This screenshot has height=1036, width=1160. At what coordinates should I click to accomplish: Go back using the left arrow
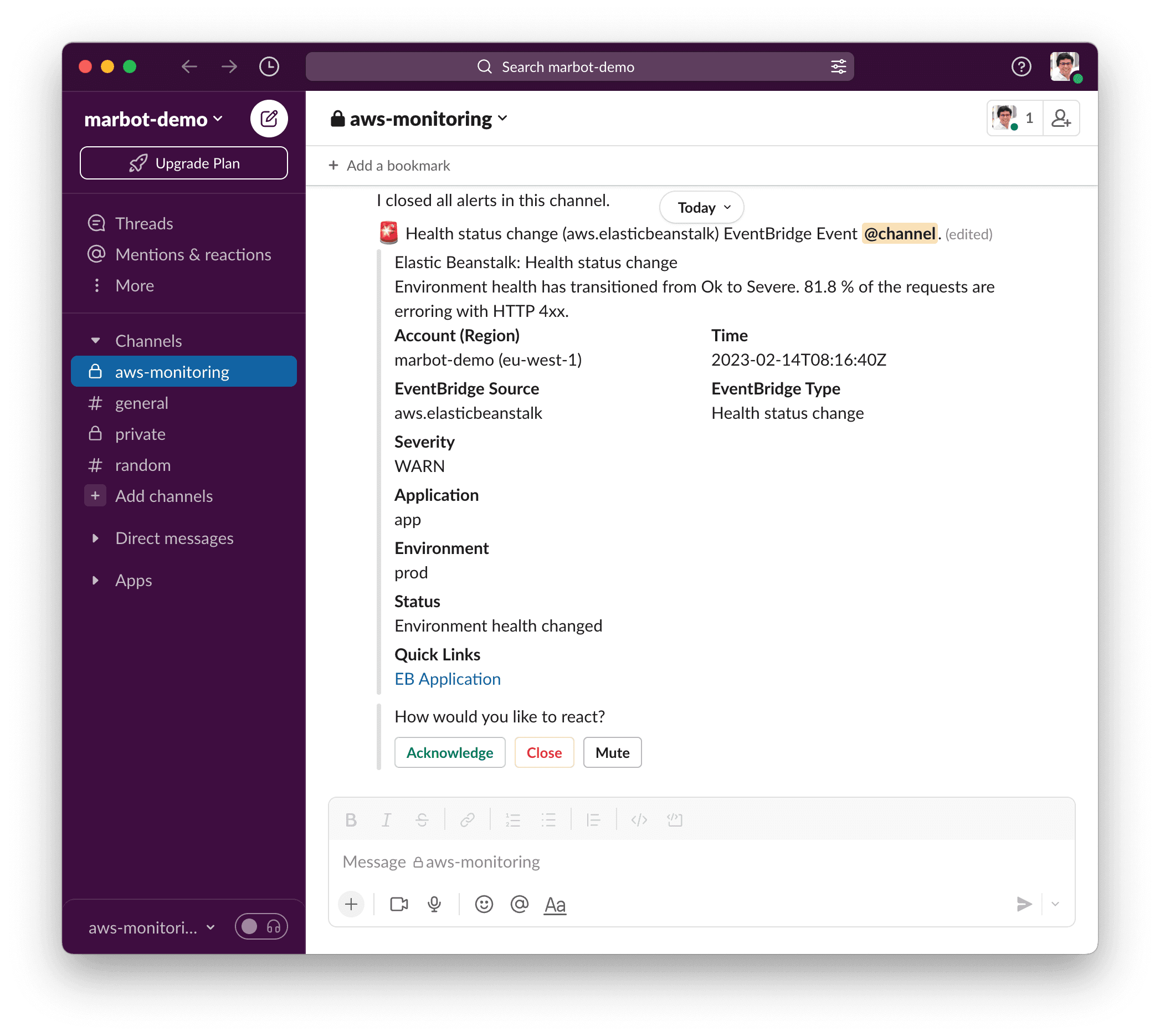pyautogui.click(x=189, y=66)
